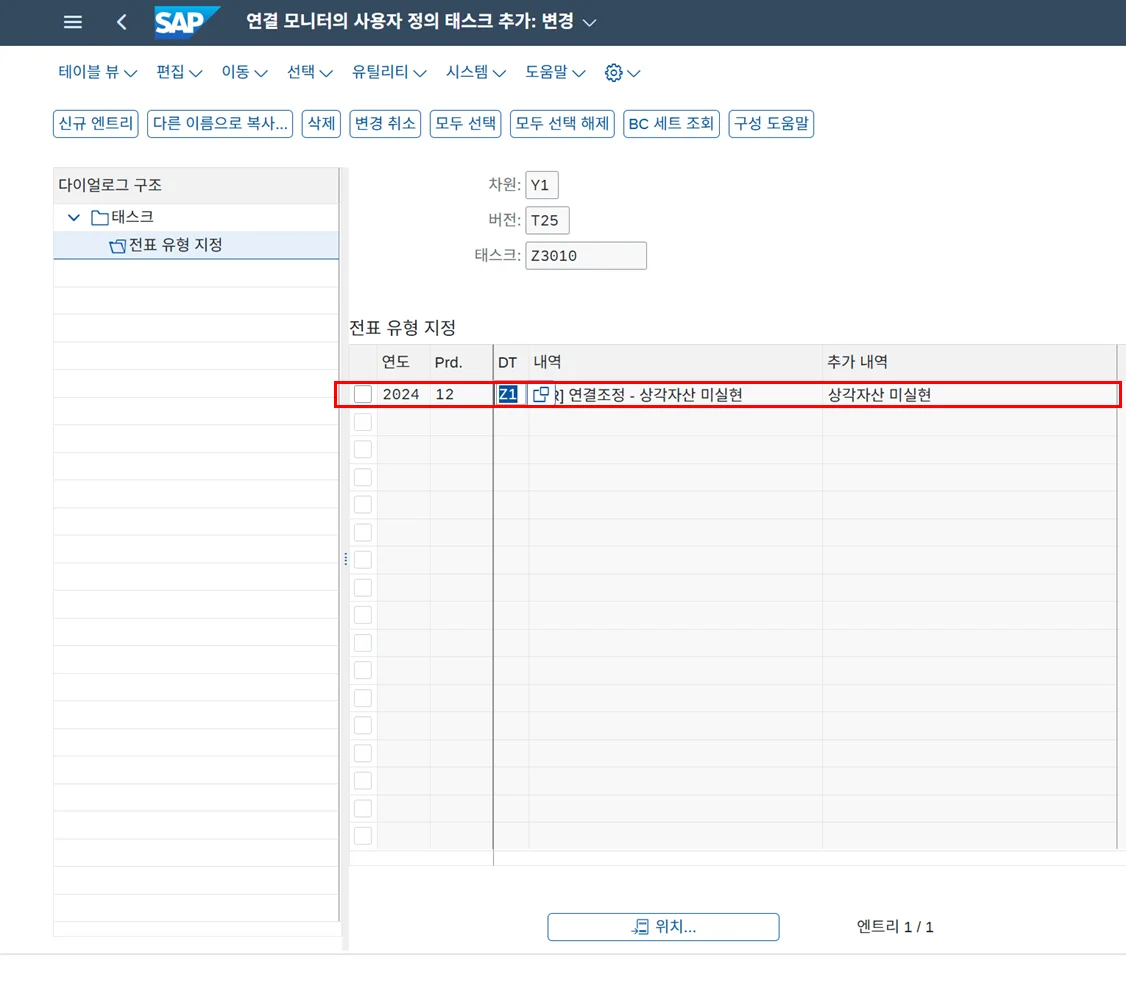
Task: Tick the second empty row checkbox
Action: [x=363, y=450]
